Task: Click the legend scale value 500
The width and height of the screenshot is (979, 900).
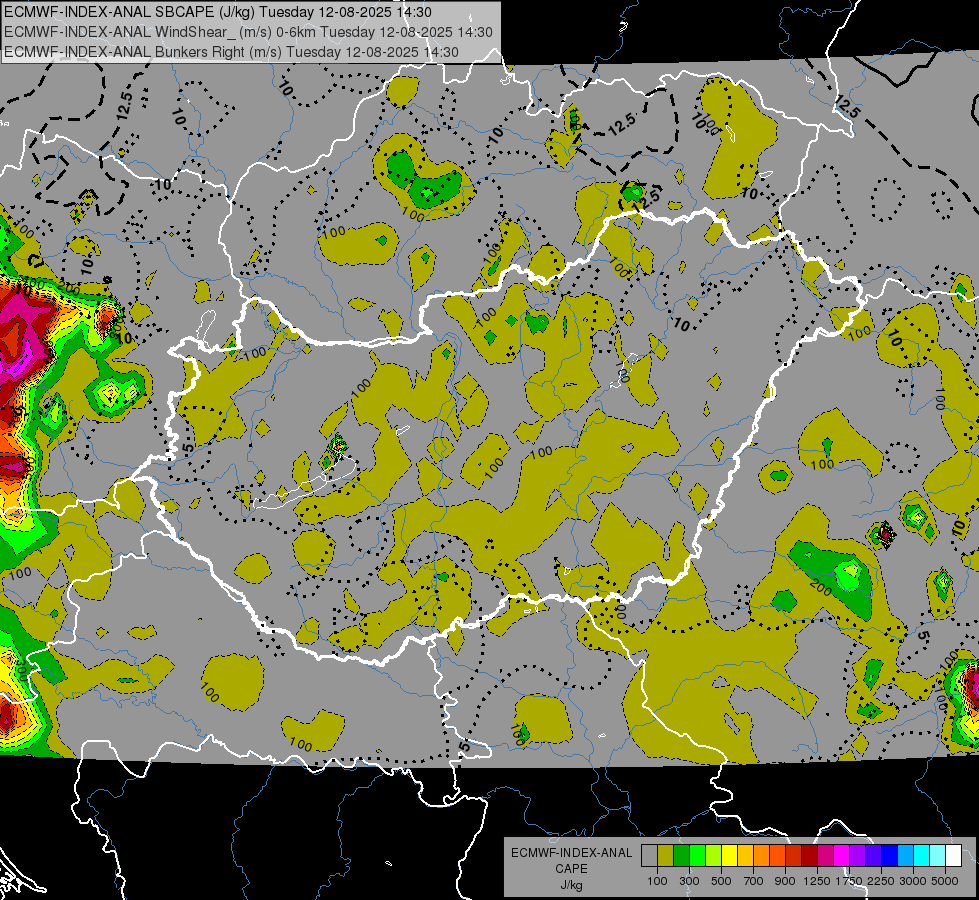Action: click(x=721, y=881)
